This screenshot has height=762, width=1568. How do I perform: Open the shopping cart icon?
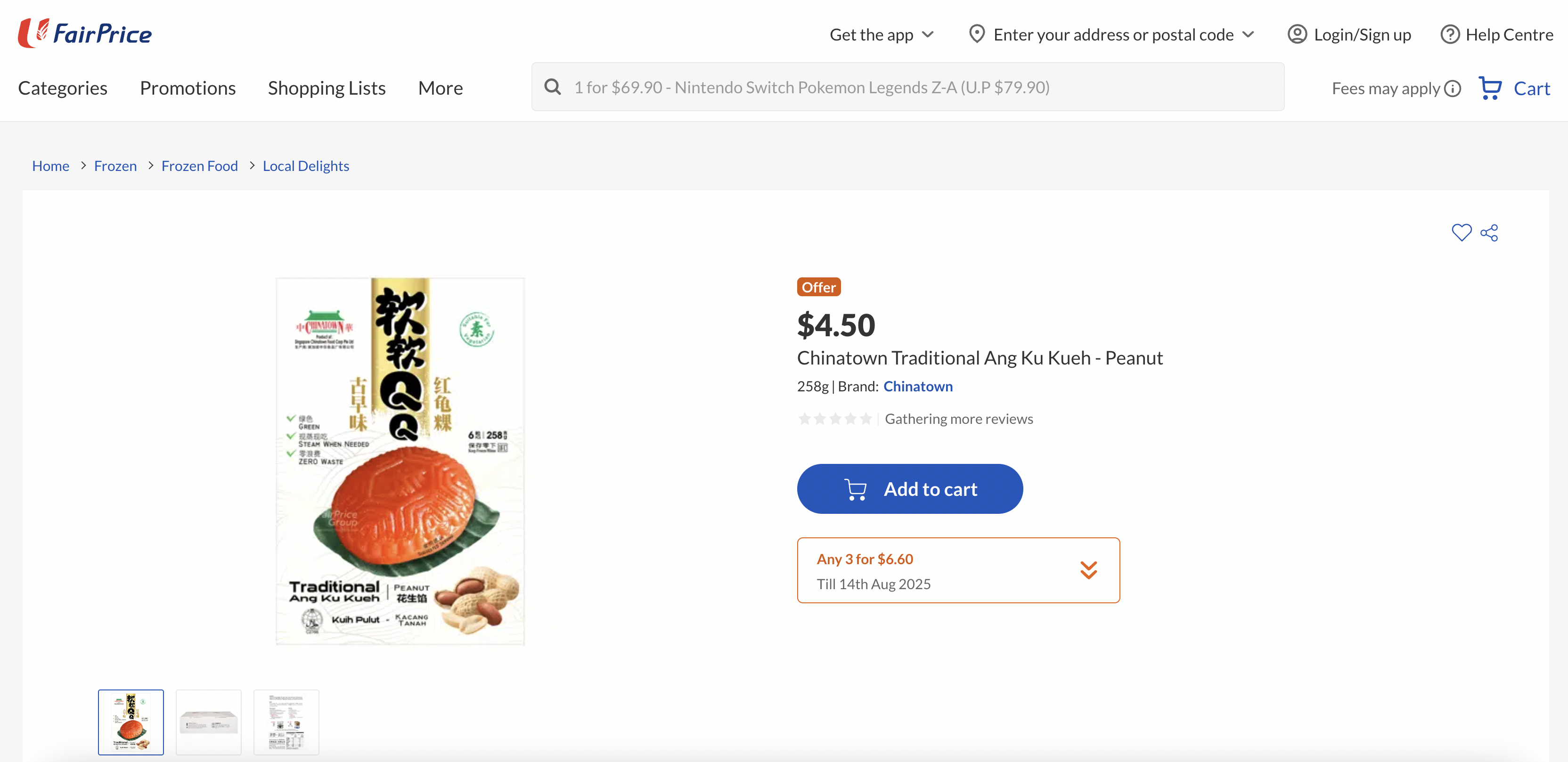point(1490,88)
